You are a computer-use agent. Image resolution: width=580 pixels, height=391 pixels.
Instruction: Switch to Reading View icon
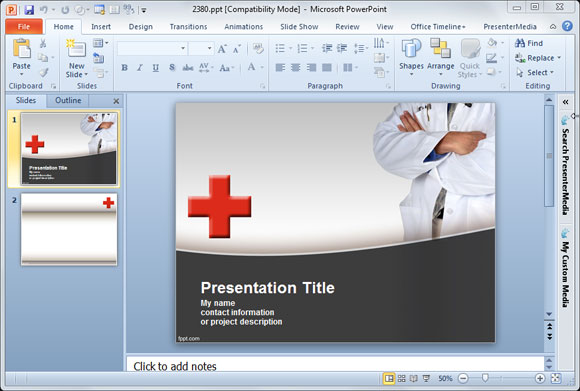414,378
